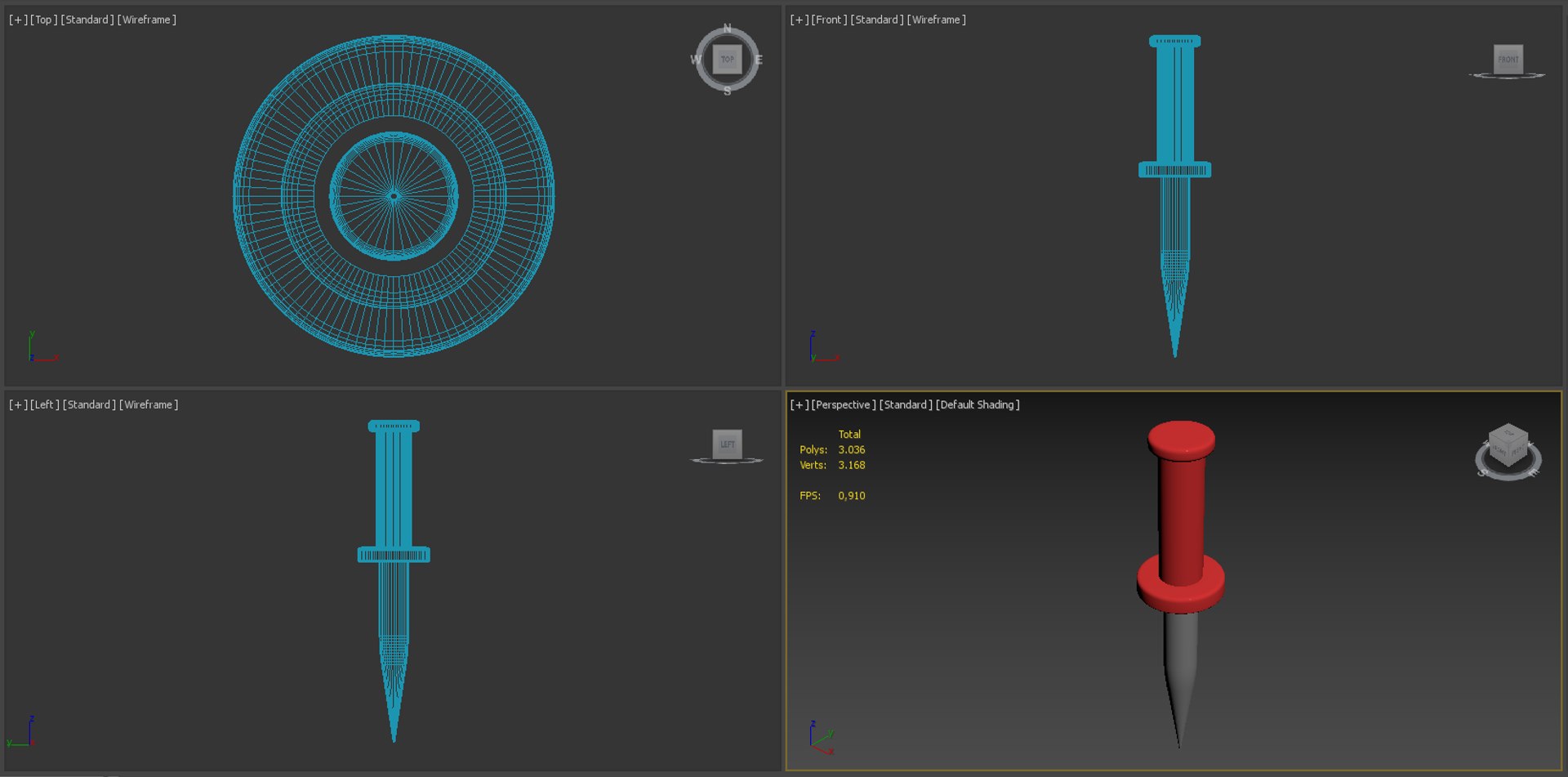The height and width of the screenshot is (777, 1568).
Task: Click the compass ring under Left ViewCube
Action: [x=727, y=461]
